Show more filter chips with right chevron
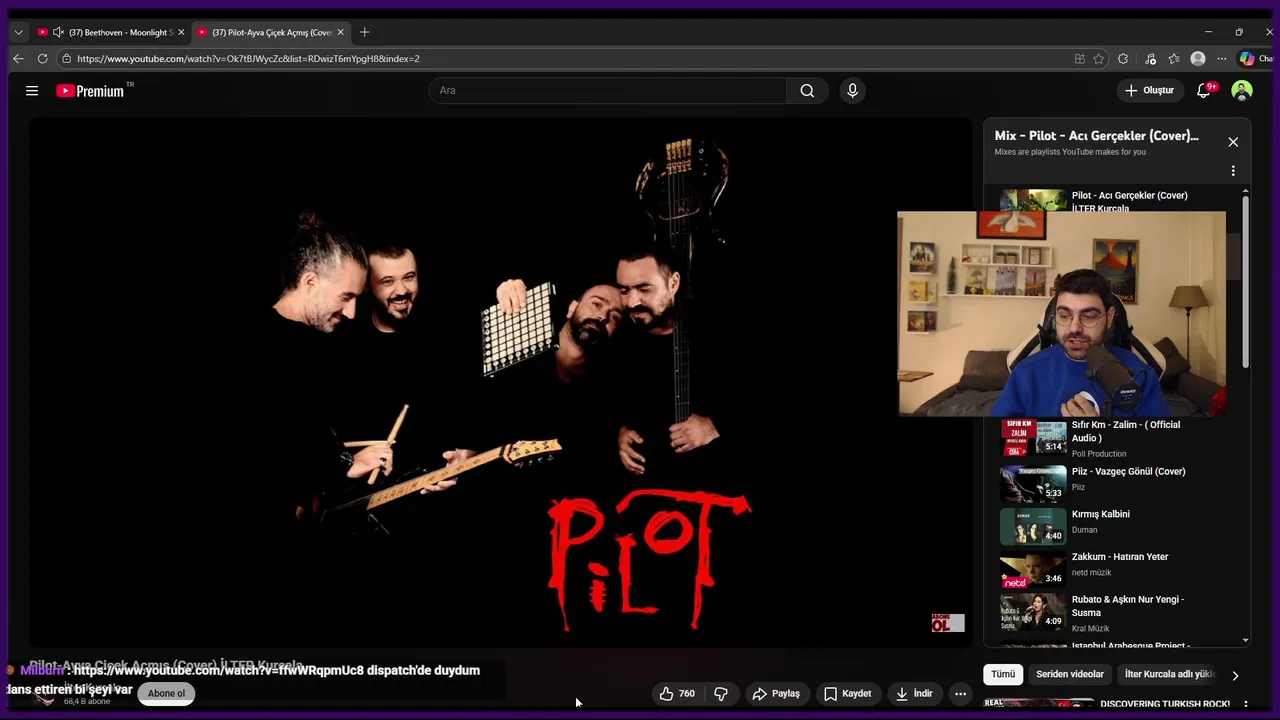This screenshot has width=1280, height=720. (1235, 675)
